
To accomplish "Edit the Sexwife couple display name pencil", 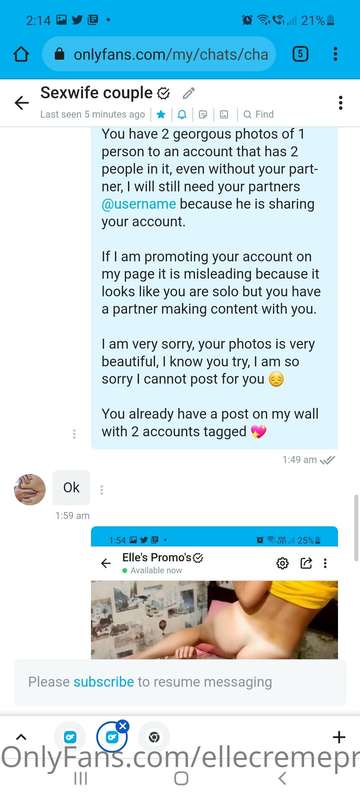I will click(x=189, y=93).
